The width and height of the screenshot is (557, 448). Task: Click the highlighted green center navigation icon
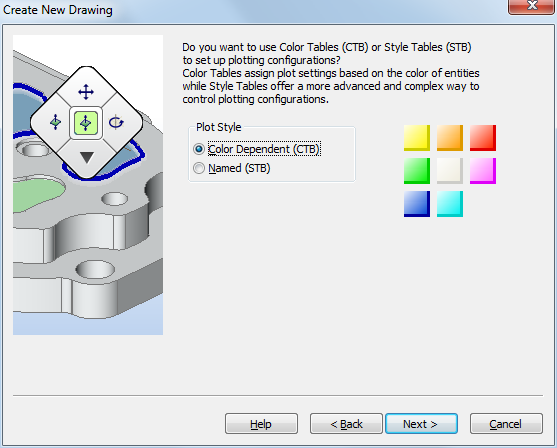[x=86, y=123]
